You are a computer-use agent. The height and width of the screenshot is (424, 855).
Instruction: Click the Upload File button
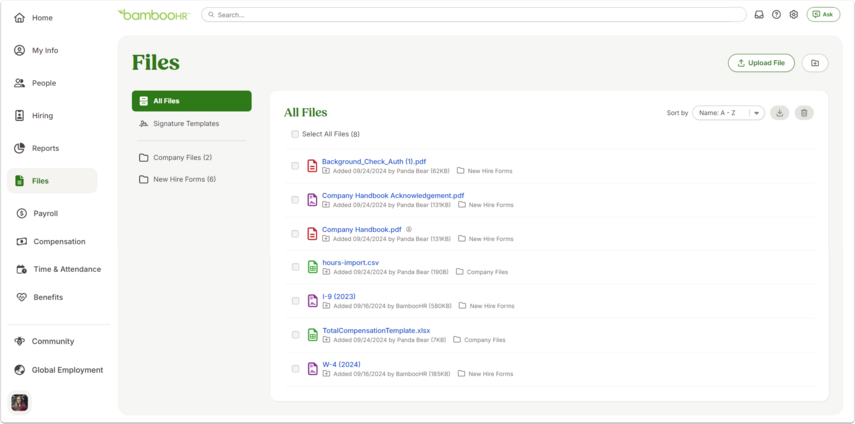pyautogui.click(x=761, y=63)
